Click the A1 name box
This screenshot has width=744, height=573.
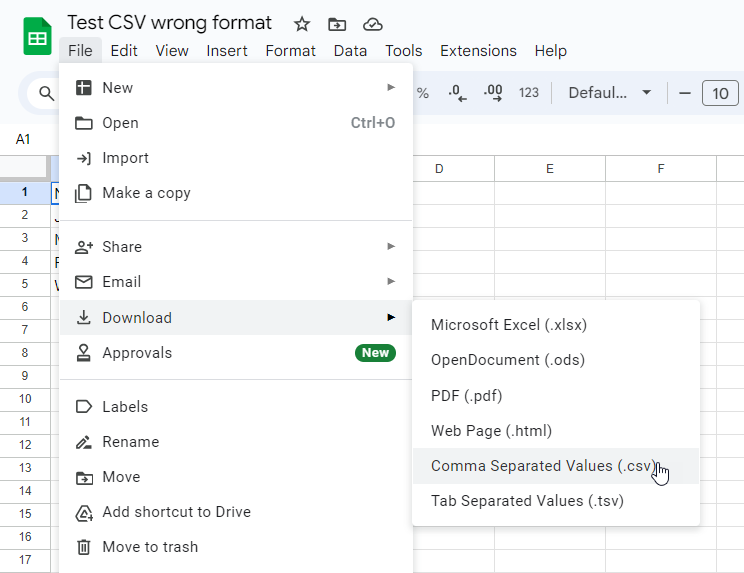click(23, 139)
